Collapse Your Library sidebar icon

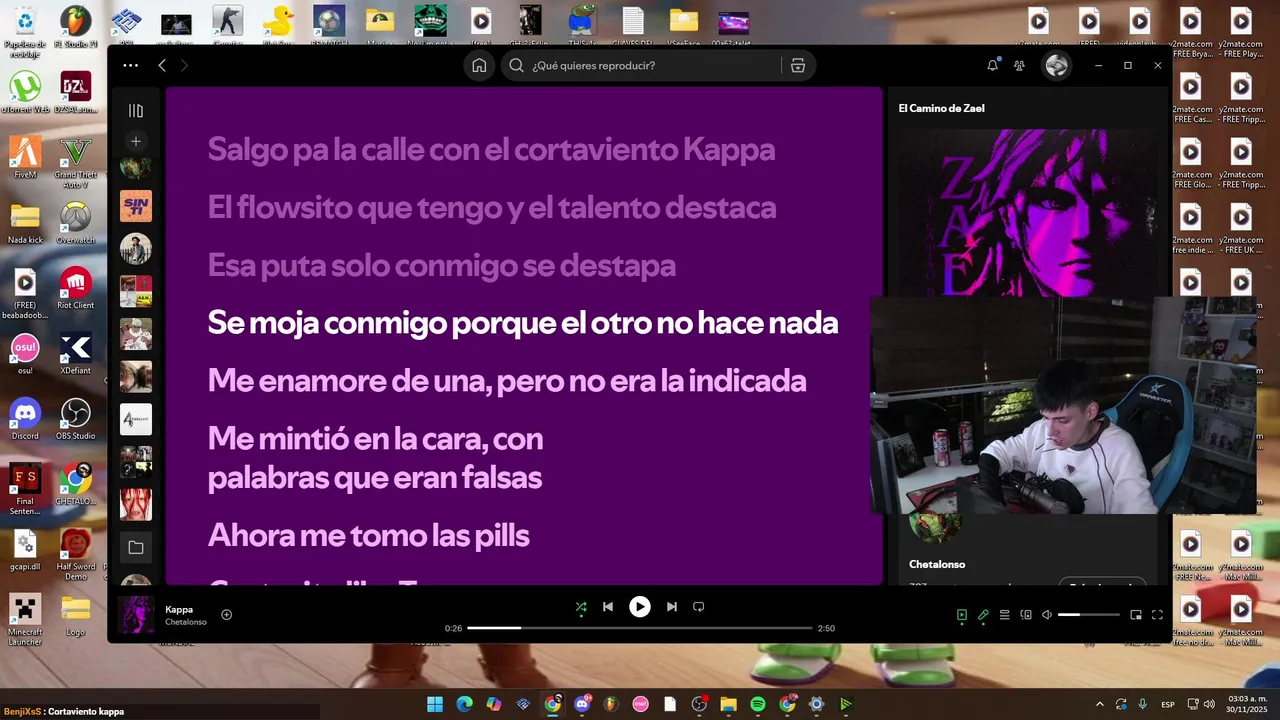coord(136,111)
